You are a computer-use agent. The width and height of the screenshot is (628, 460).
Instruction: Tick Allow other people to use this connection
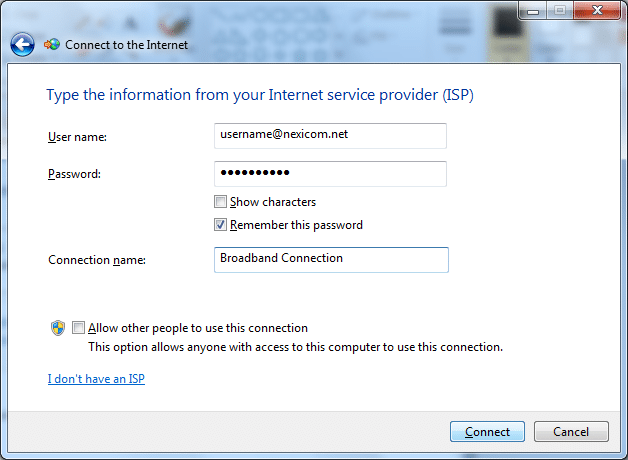[x=78, y=327]
